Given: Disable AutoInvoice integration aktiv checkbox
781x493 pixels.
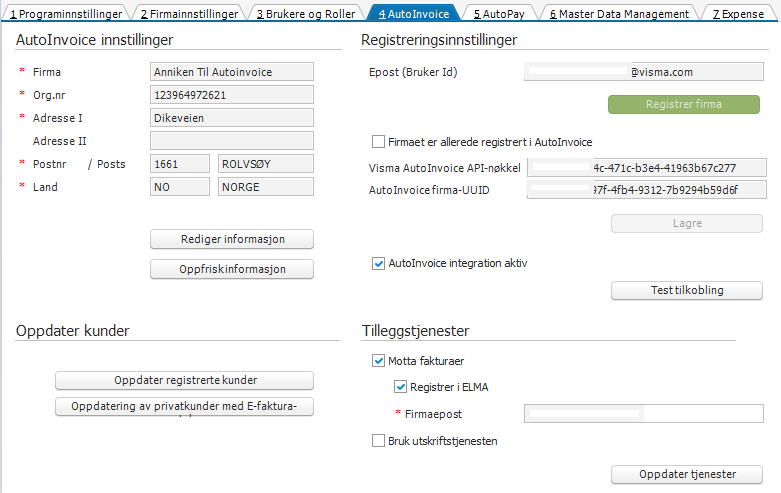Looking at the screenshot, I should tap(378, 264).
